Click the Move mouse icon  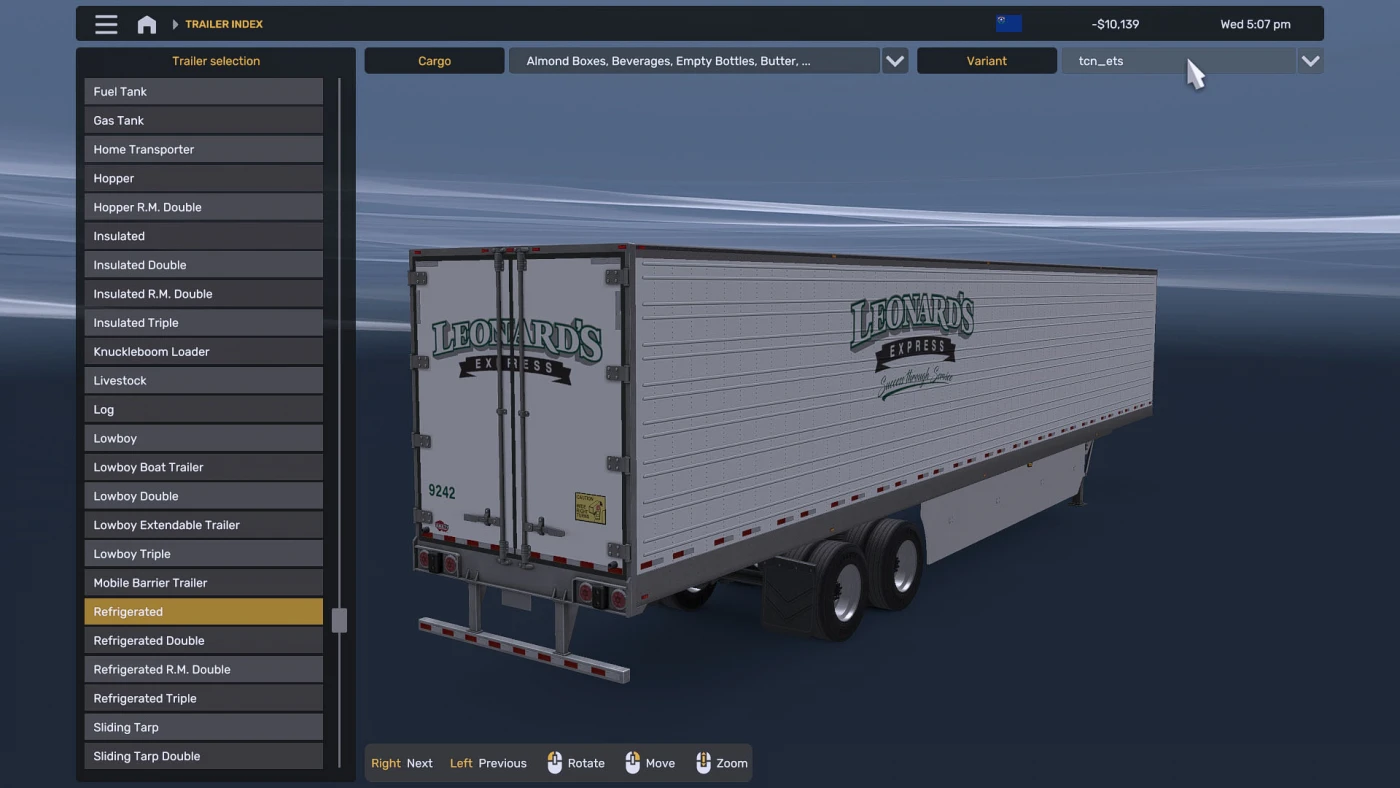coord(632,762)
